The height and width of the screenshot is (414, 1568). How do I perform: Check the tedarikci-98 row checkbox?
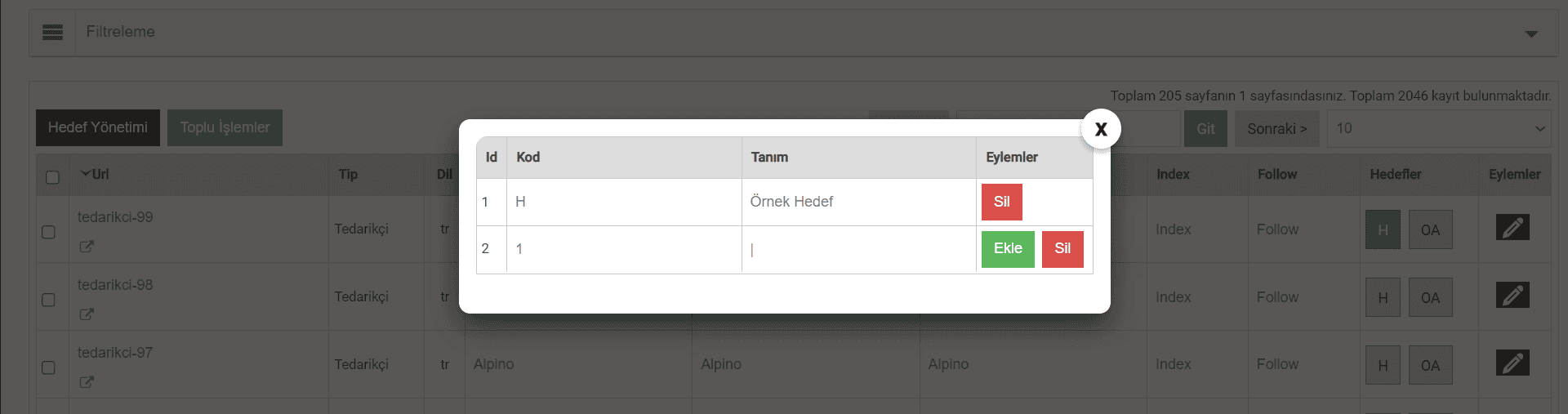(x=49, y=300)
